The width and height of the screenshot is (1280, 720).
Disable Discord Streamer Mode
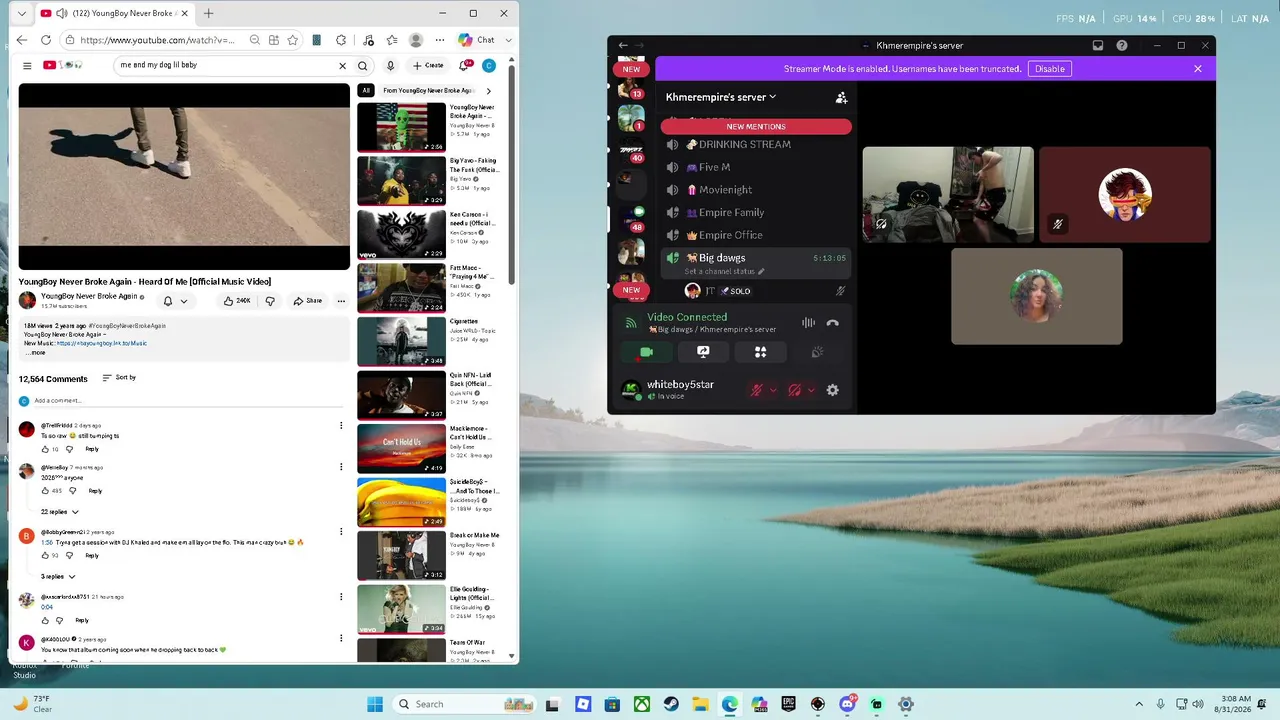pos(1049,69)
